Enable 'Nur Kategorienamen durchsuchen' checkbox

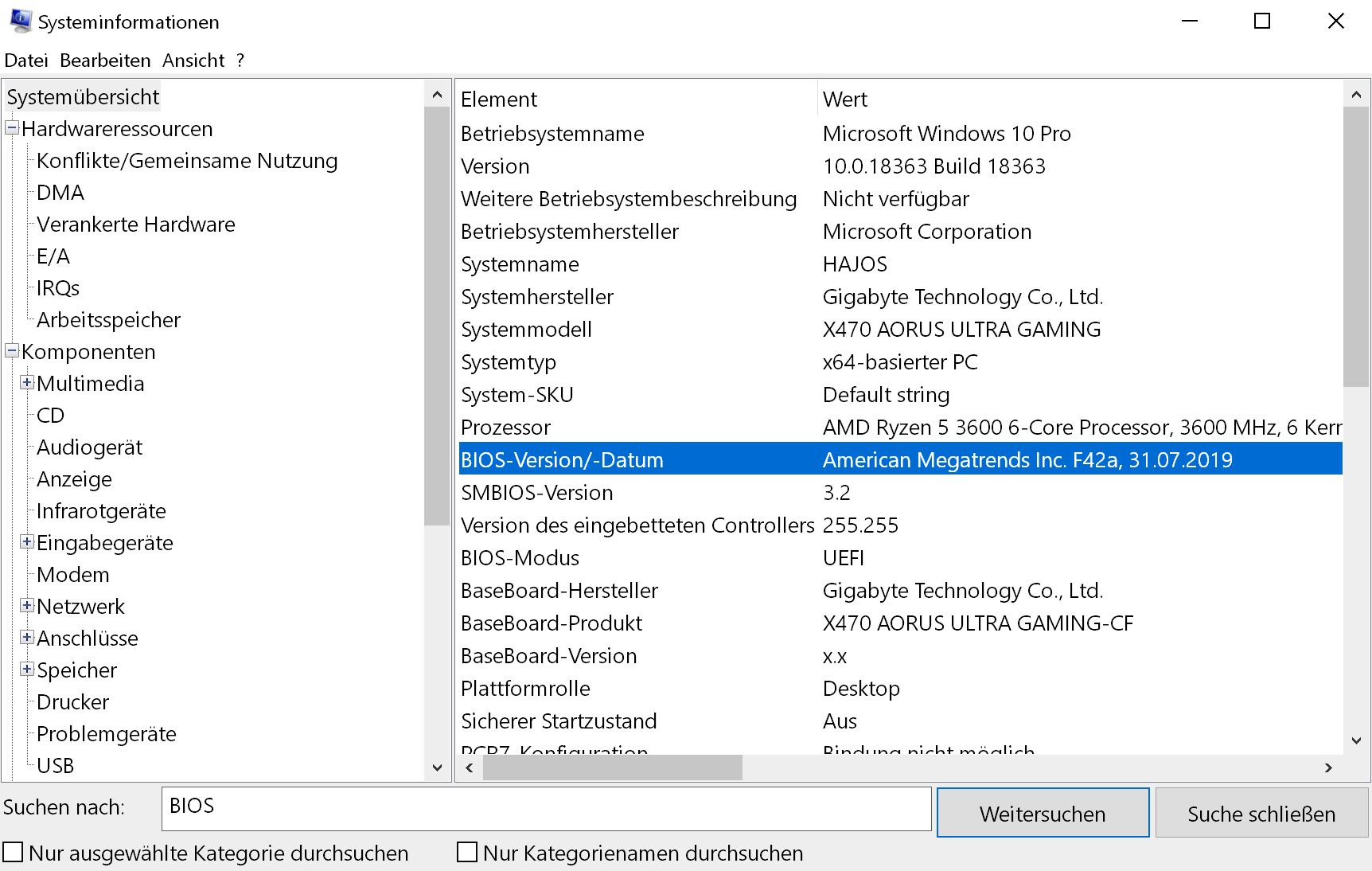click(x=467, y=853)
